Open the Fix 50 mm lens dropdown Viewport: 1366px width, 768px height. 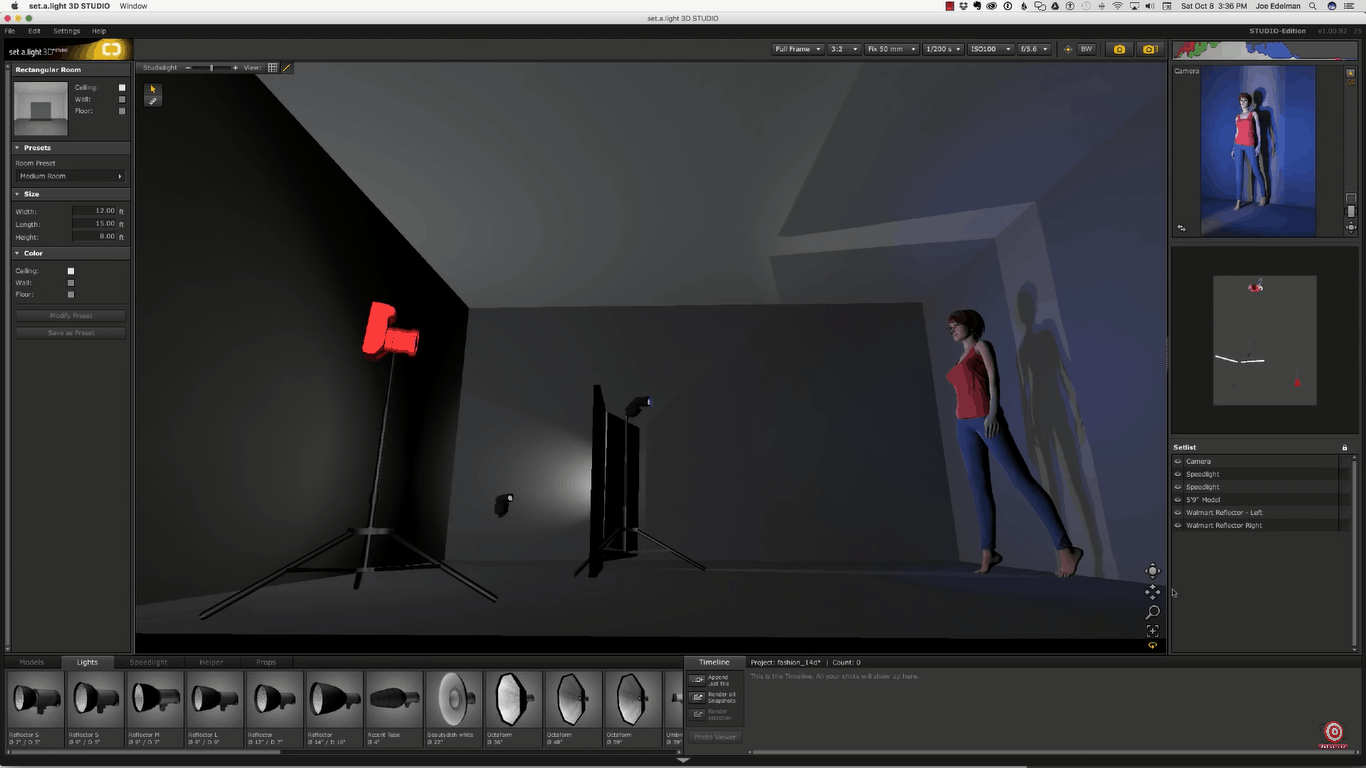pos(891,49)
